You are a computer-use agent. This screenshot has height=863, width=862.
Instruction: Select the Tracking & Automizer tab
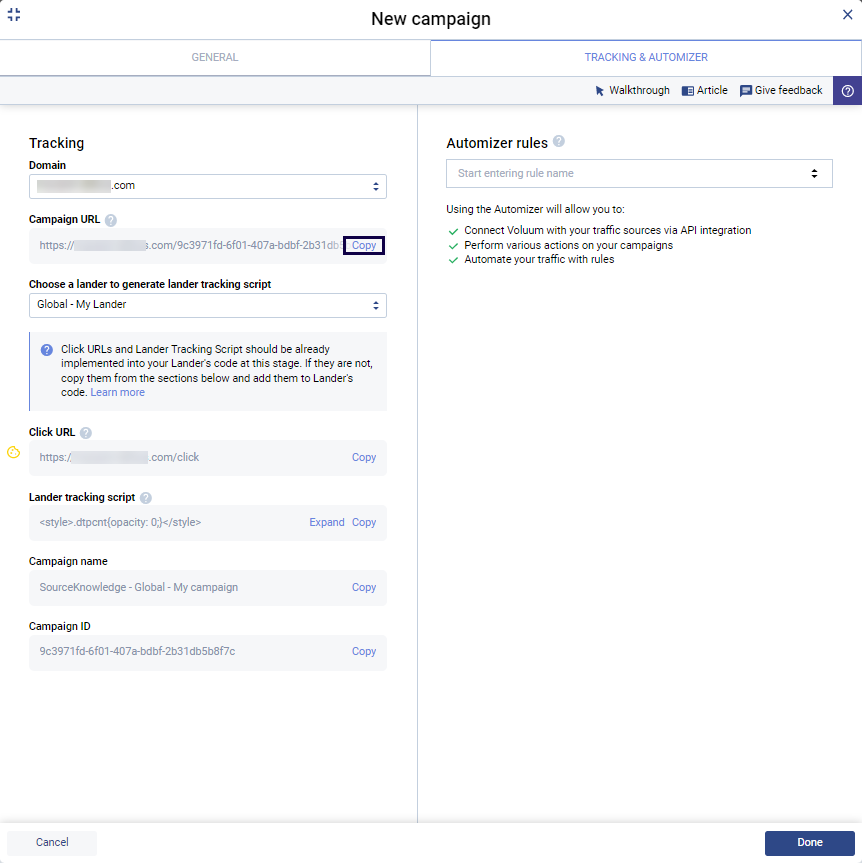(646, 58)
